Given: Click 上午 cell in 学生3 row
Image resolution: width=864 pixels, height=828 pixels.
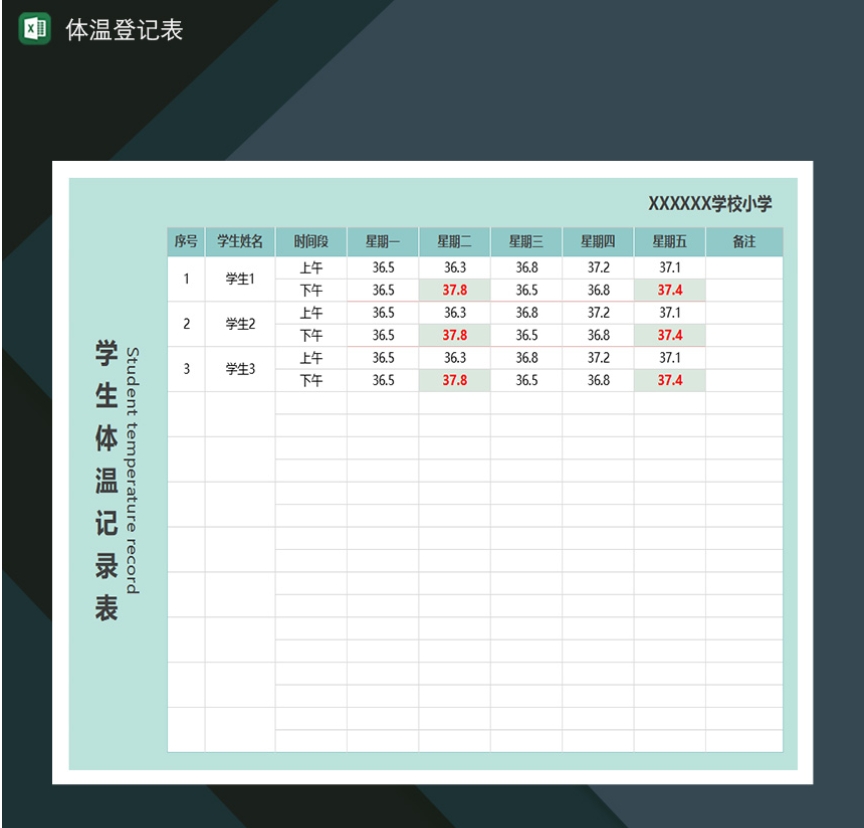Looking at the screenshot, I should [x=311, y=358].
